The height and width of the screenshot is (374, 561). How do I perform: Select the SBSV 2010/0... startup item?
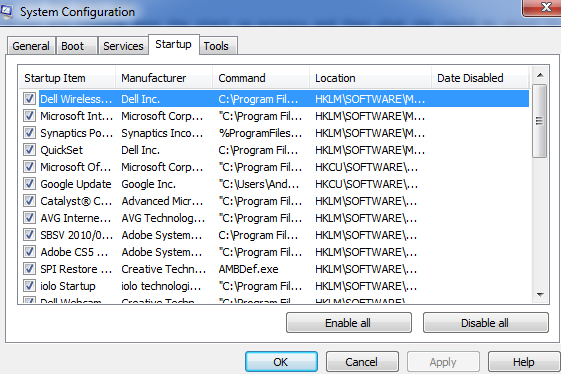(x=76, y=235)
